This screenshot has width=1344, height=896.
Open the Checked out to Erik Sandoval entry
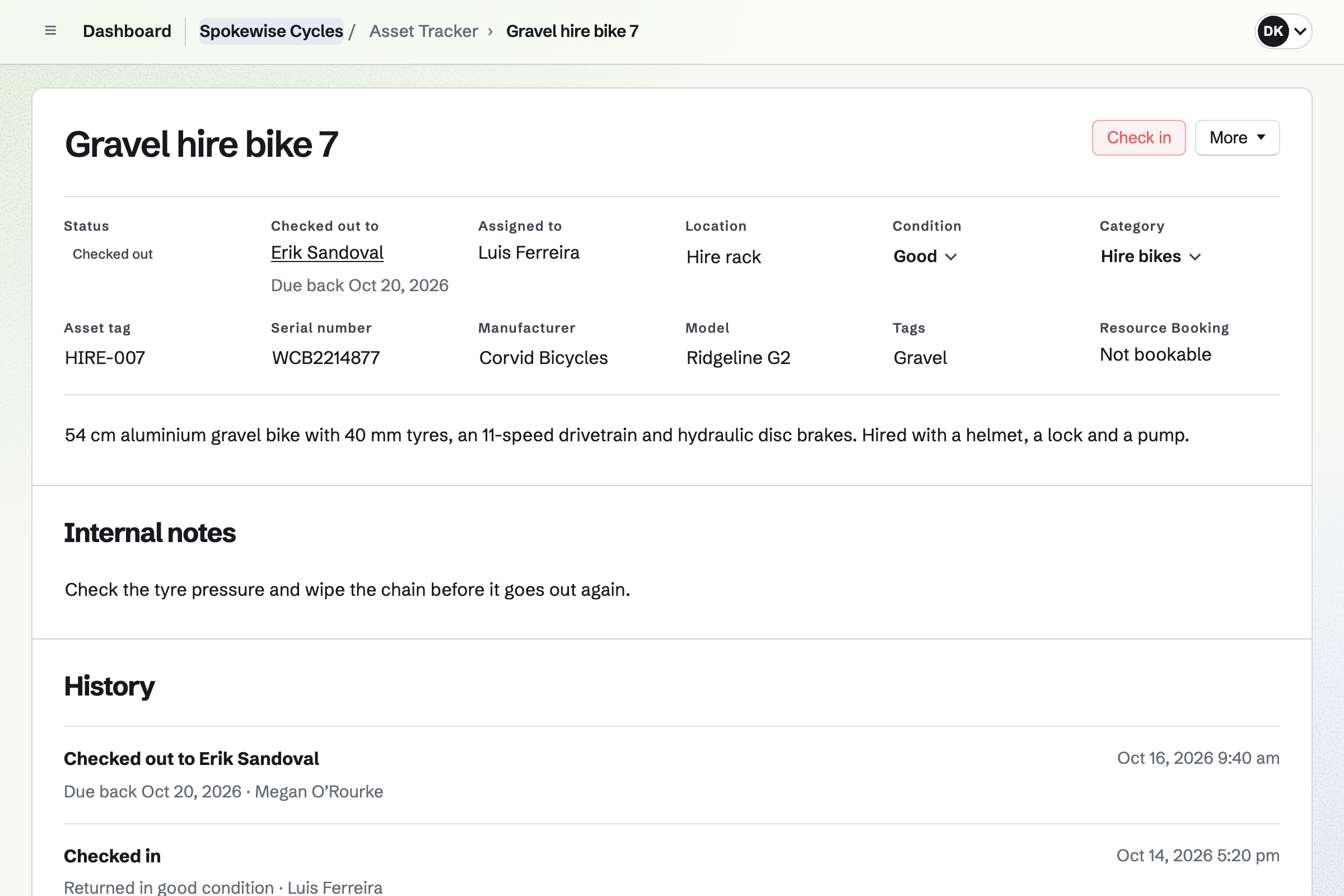(192, 759)
